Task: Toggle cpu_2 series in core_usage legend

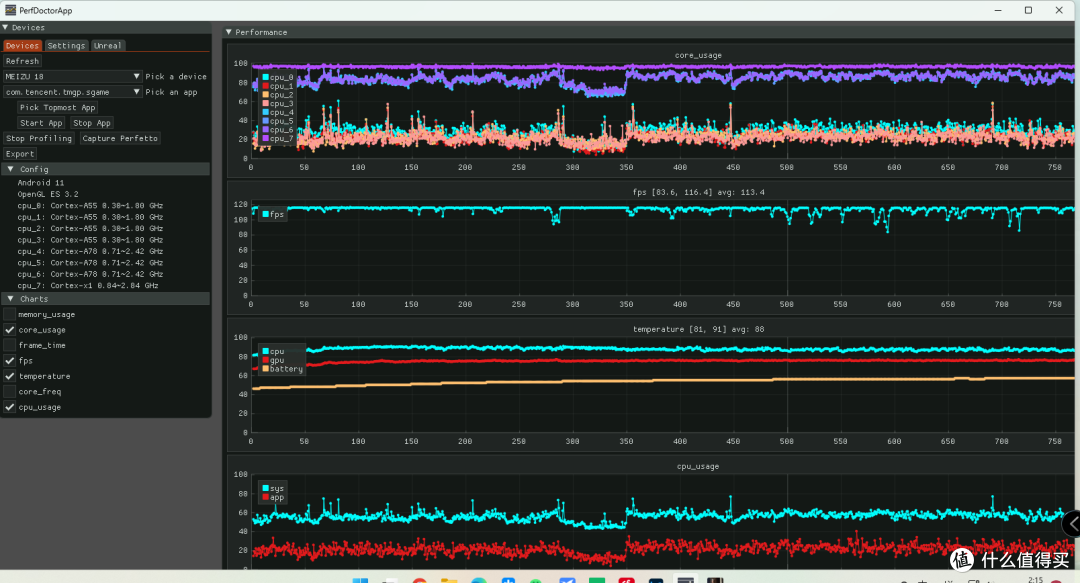Action: click(x=278, y=94)
